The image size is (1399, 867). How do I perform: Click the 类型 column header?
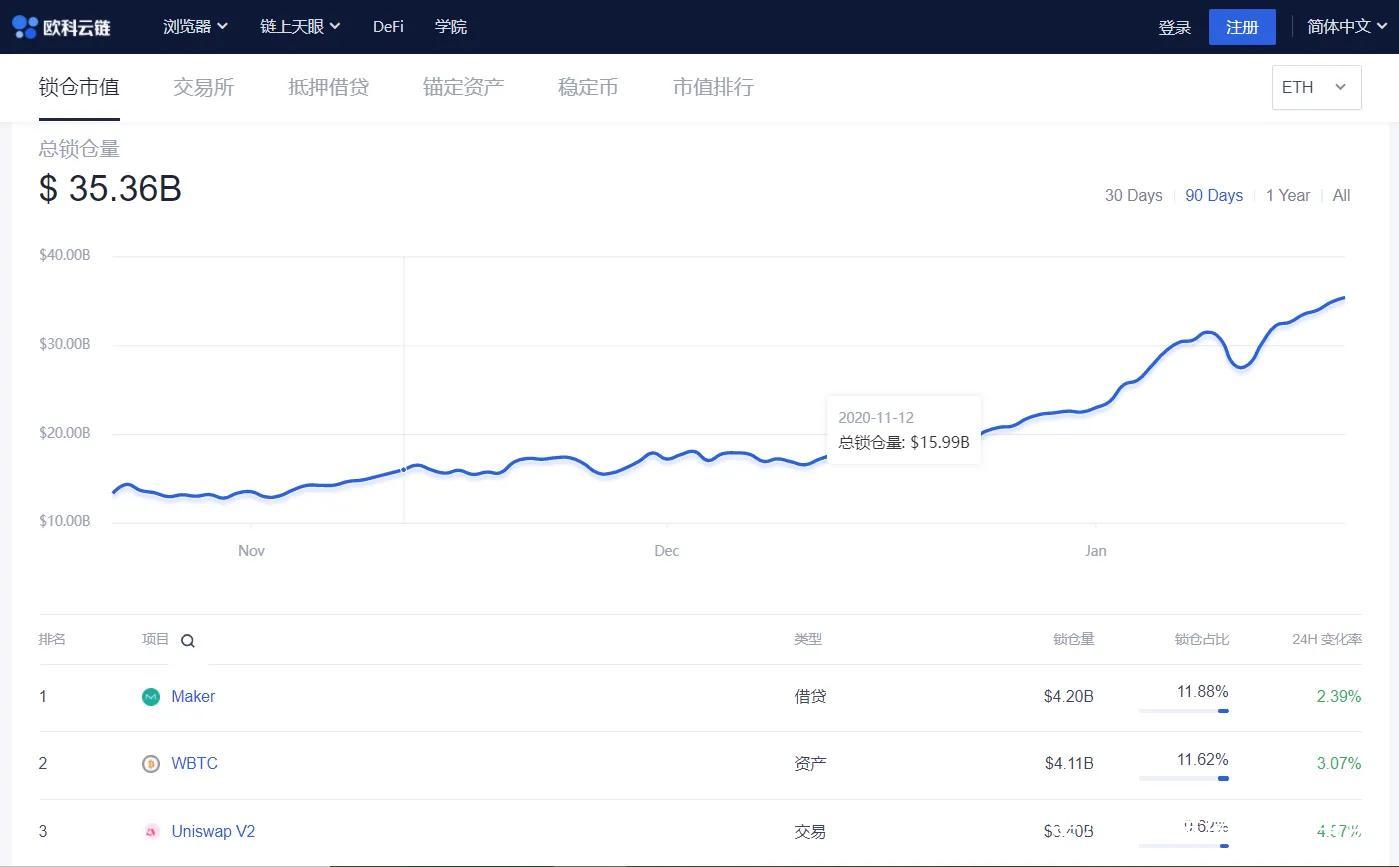pyautogui.click(x=808, y=639)
